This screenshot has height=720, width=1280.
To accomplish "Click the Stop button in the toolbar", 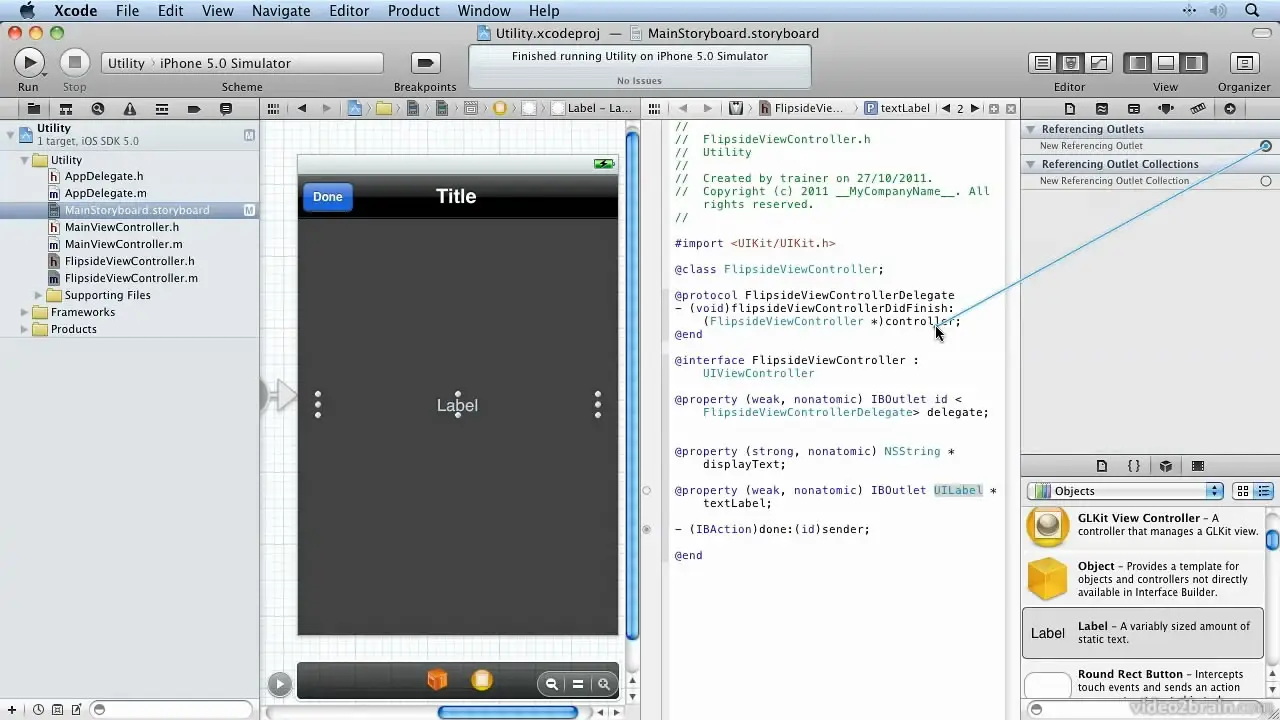I will [74, 62].
